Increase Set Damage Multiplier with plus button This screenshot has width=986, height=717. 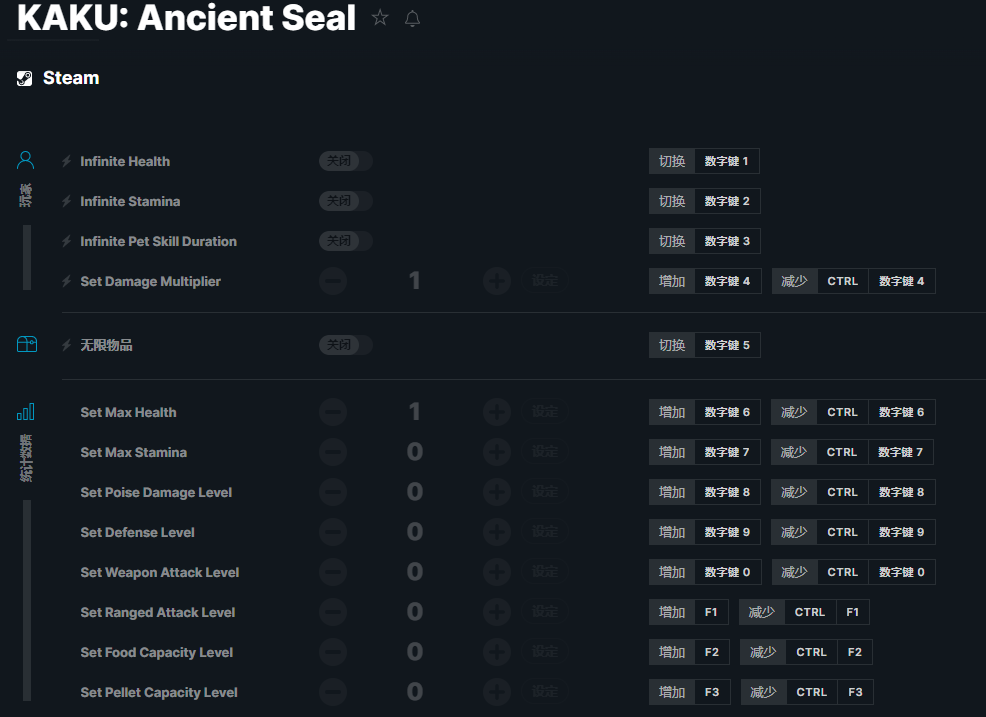[x=497, y=281]
